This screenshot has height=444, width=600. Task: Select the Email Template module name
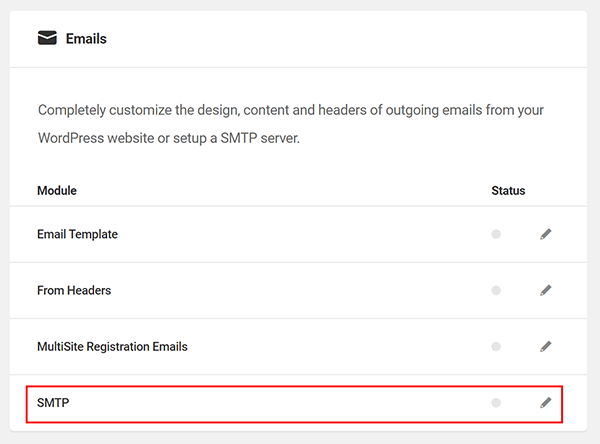click(77, 234)
